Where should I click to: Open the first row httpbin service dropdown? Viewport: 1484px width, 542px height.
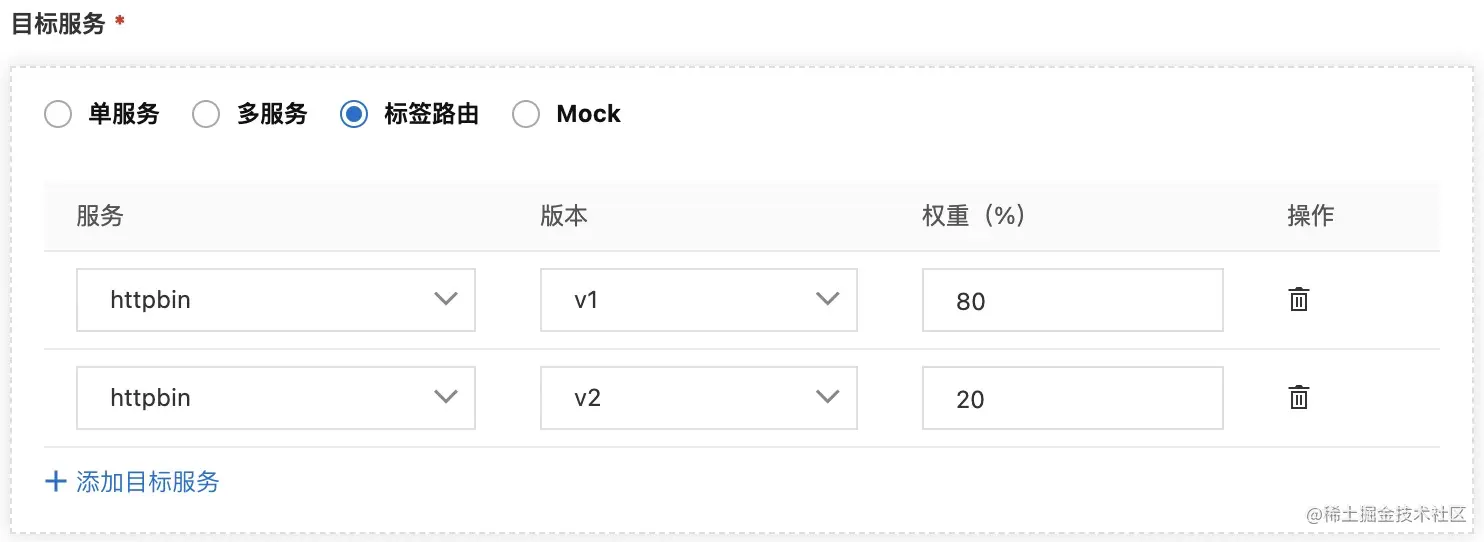[x=276, y=299]
